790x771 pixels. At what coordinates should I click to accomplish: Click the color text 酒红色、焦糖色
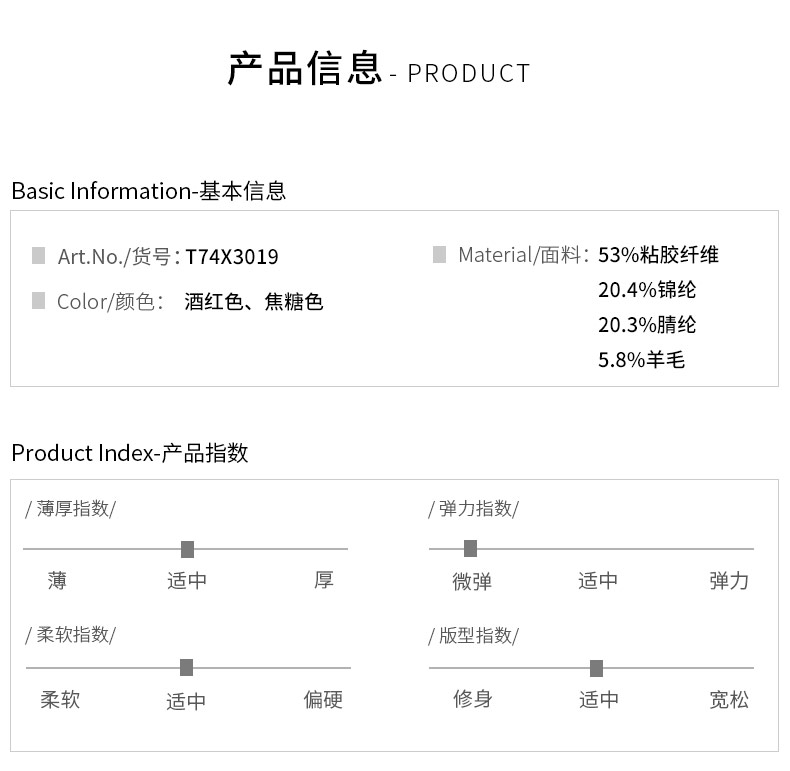(x=254, y=302)
